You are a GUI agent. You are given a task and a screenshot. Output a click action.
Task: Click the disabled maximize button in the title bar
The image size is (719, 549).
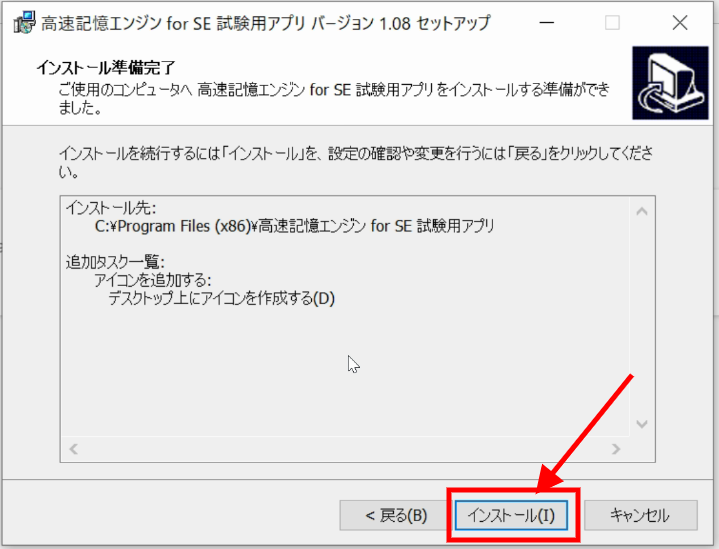click(x=612, y=22)
